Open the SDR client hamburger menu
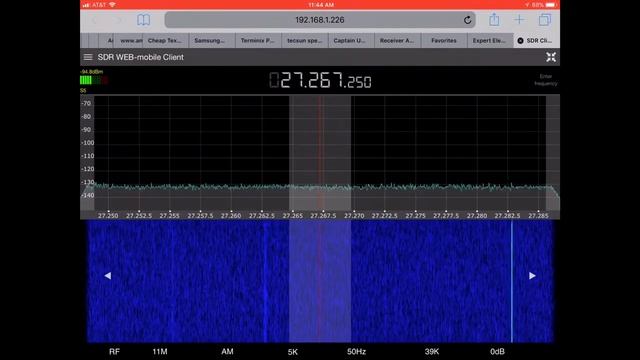 click(x=88, y=57)
